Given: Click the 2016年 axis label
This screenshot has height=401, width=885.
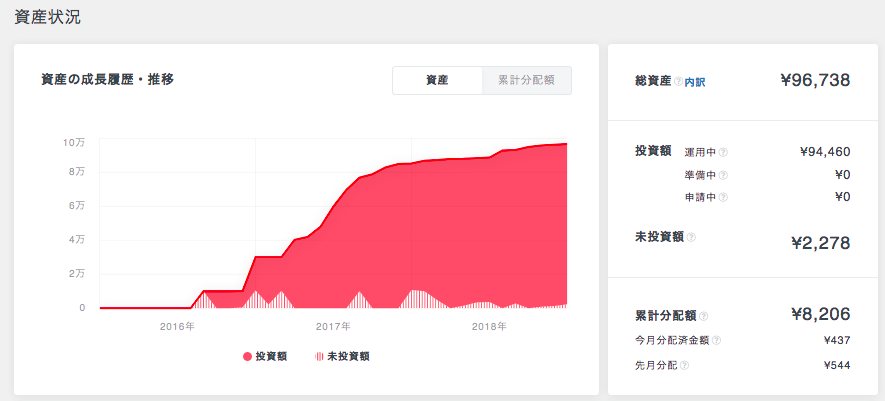Looking at the screenshot, I should (177, 326).
